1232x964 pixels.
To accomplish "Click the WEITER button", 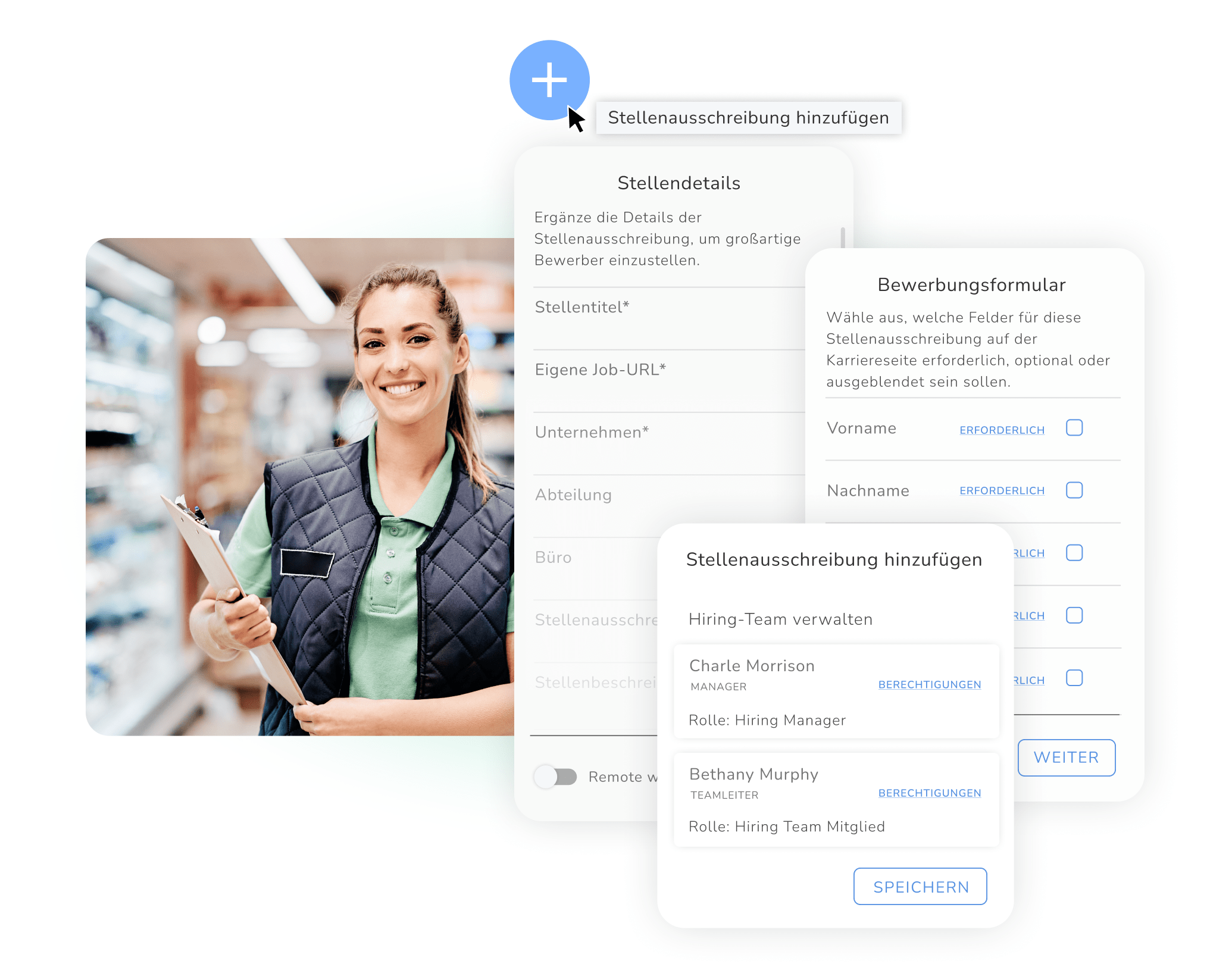I will pos(1067,758).
